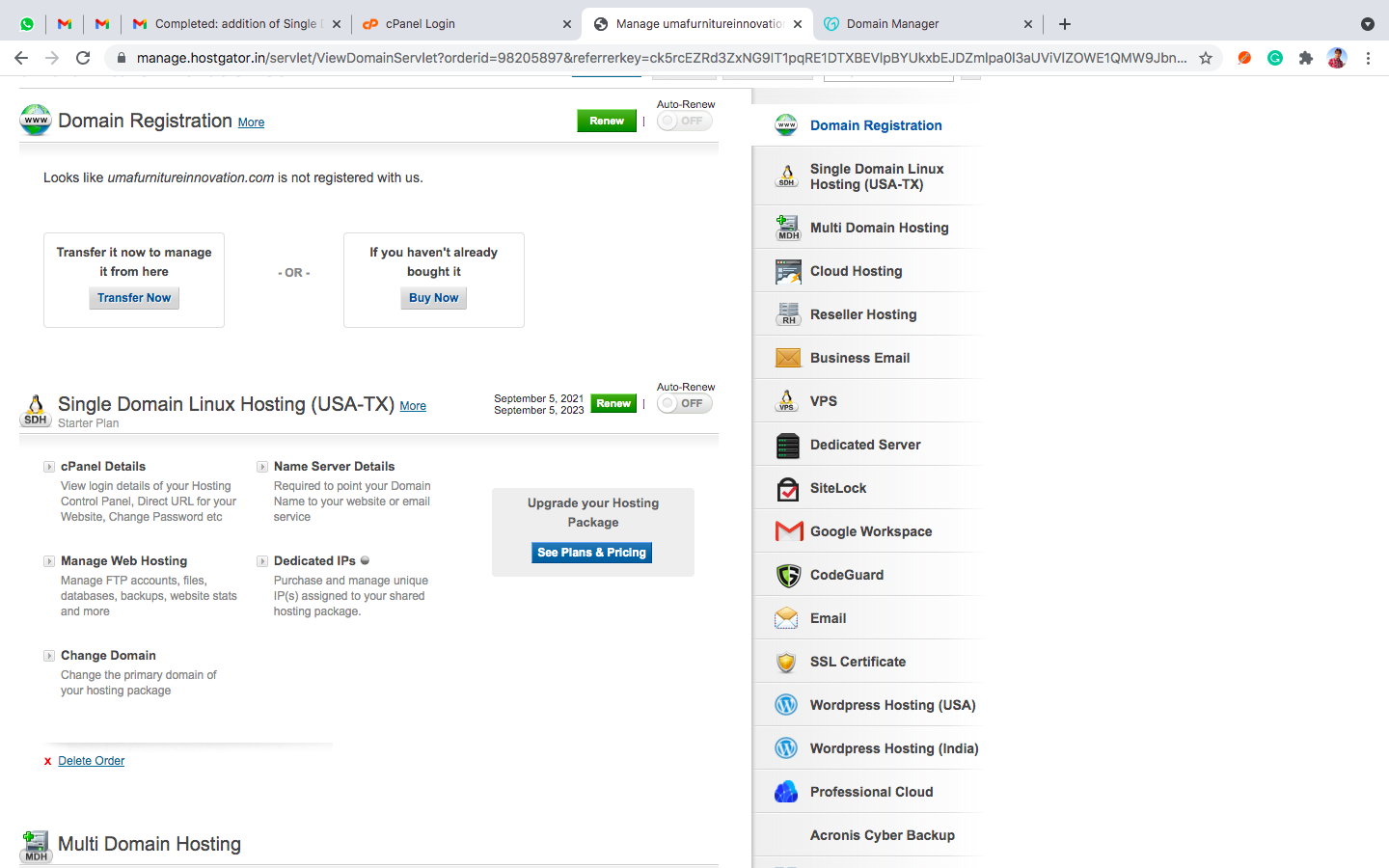Click the Starter Plan text
The height and width of the screenshot is (868, 1389).
tap(89, 423)
